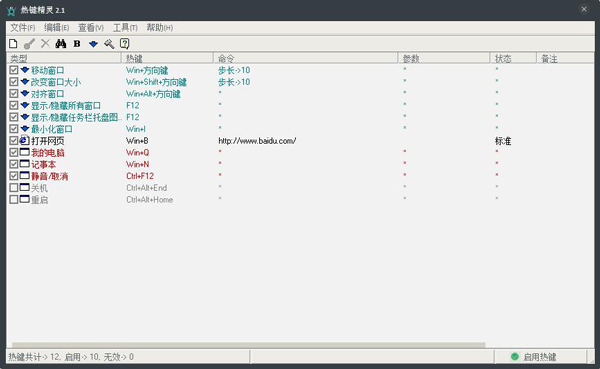Screen dimensions: 600x369
Task: Uncheck the 最小化窗口 checkbox
Action: [x=14, y=129]
